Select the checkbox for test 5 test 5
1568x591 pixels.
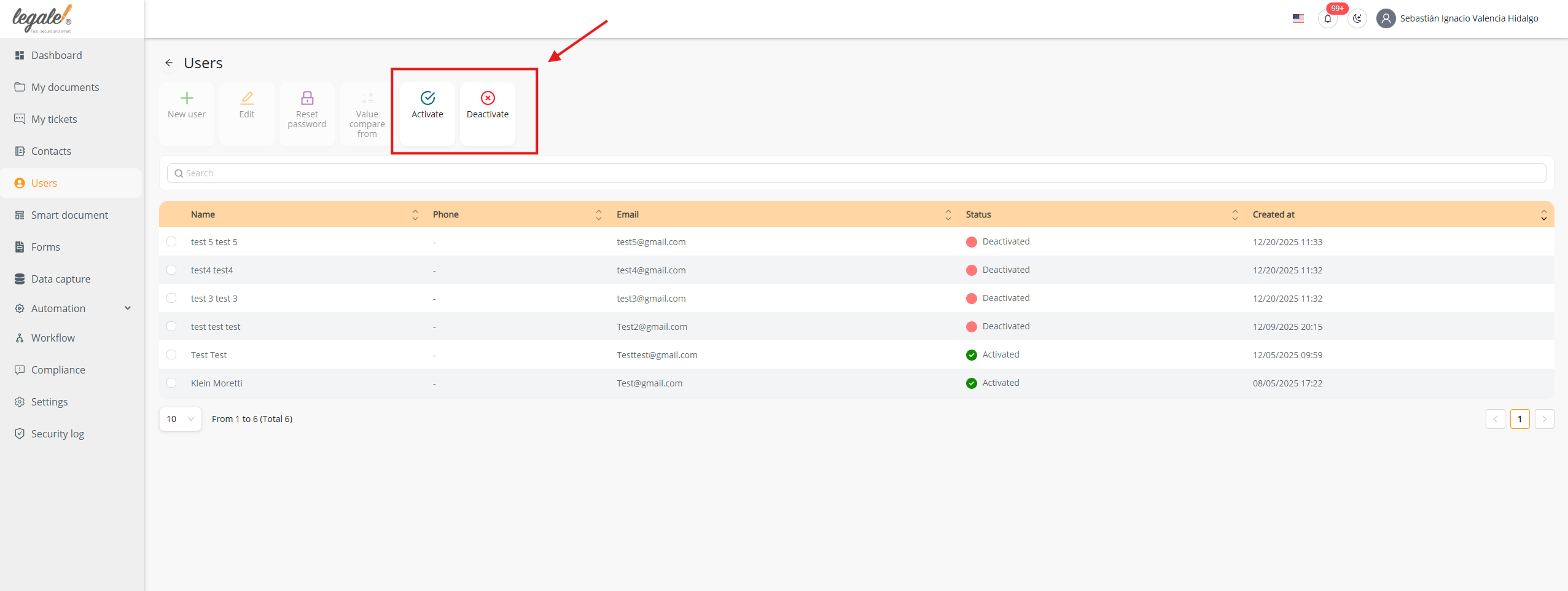tap(171, 242)
